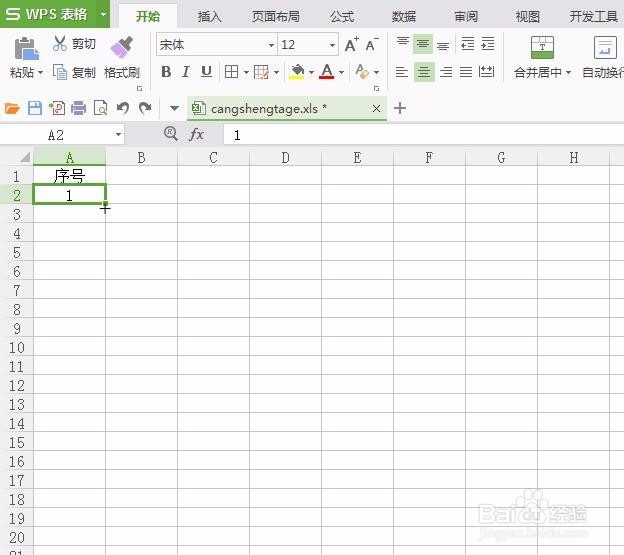
Task: Toggle bold formatting
Action: pyautogui.click(x=166, y=72)
